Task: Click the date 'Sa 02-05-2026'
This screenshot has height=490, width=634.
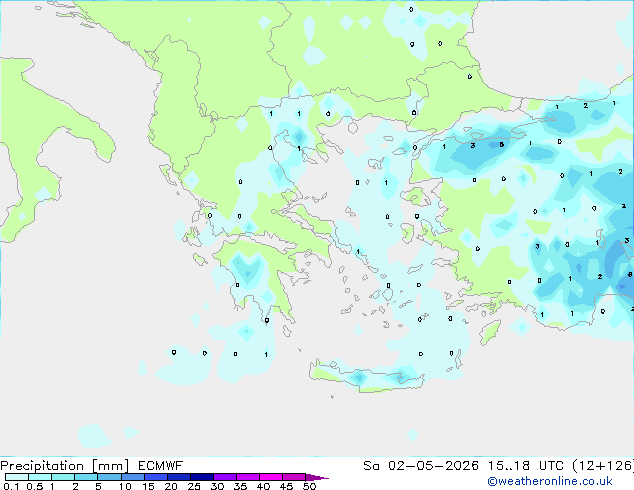Action: pyautogui.click(x=421, y=466)
